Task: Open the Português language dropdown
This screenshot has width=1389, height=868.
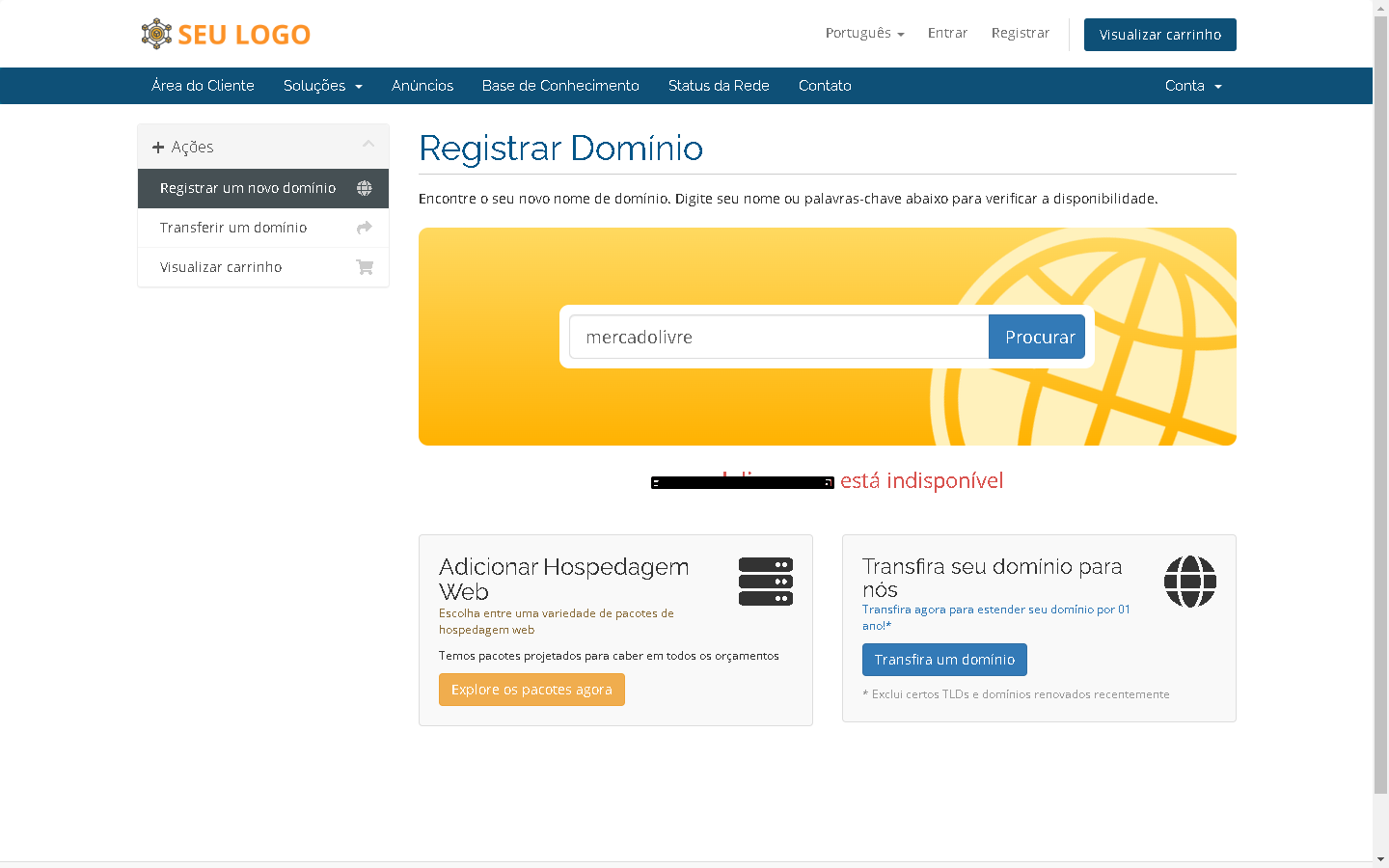Action: click(864, 33)
